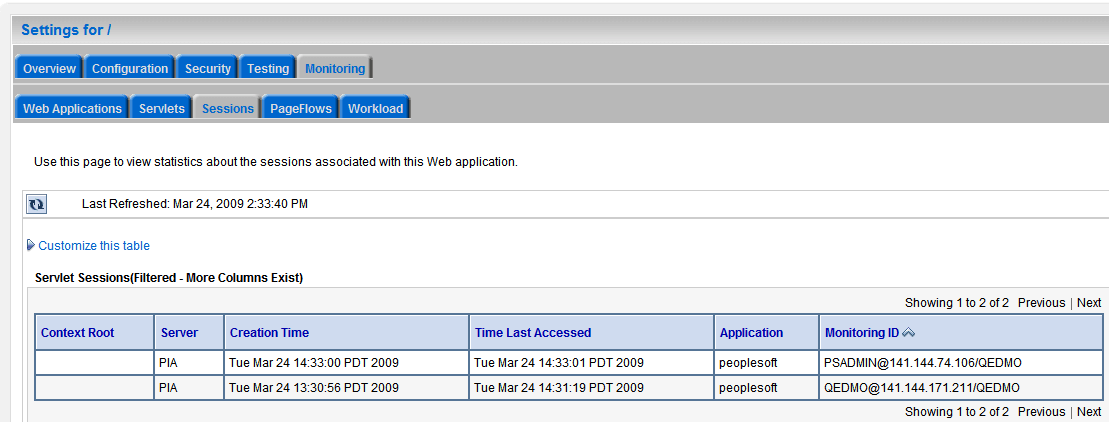The width and height of the screenshot is (1109, 422).
Task: Click the Last Refreshed timestamp text
Action: (194, 204)
